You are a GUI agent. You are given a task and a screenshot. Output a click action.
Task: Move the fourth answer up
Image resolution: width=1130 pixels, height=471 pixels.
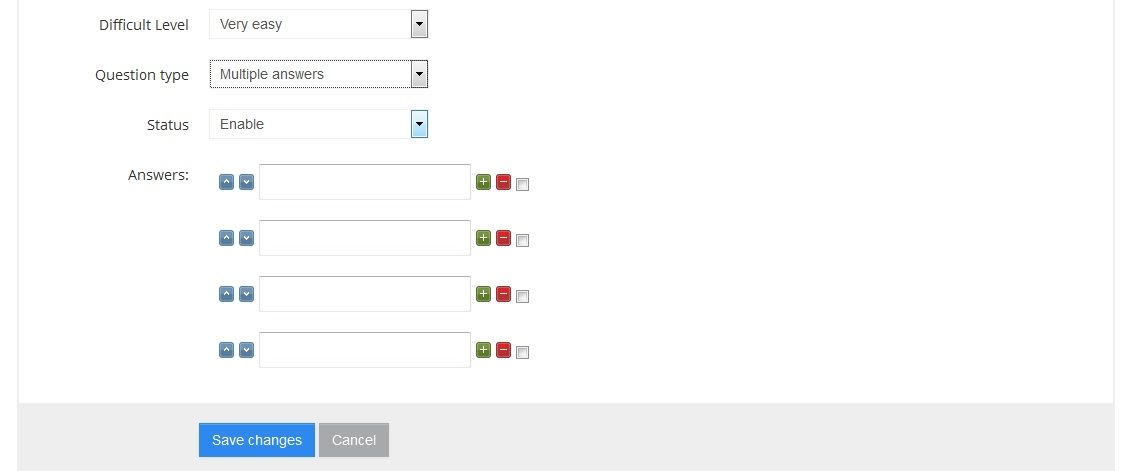226,350
